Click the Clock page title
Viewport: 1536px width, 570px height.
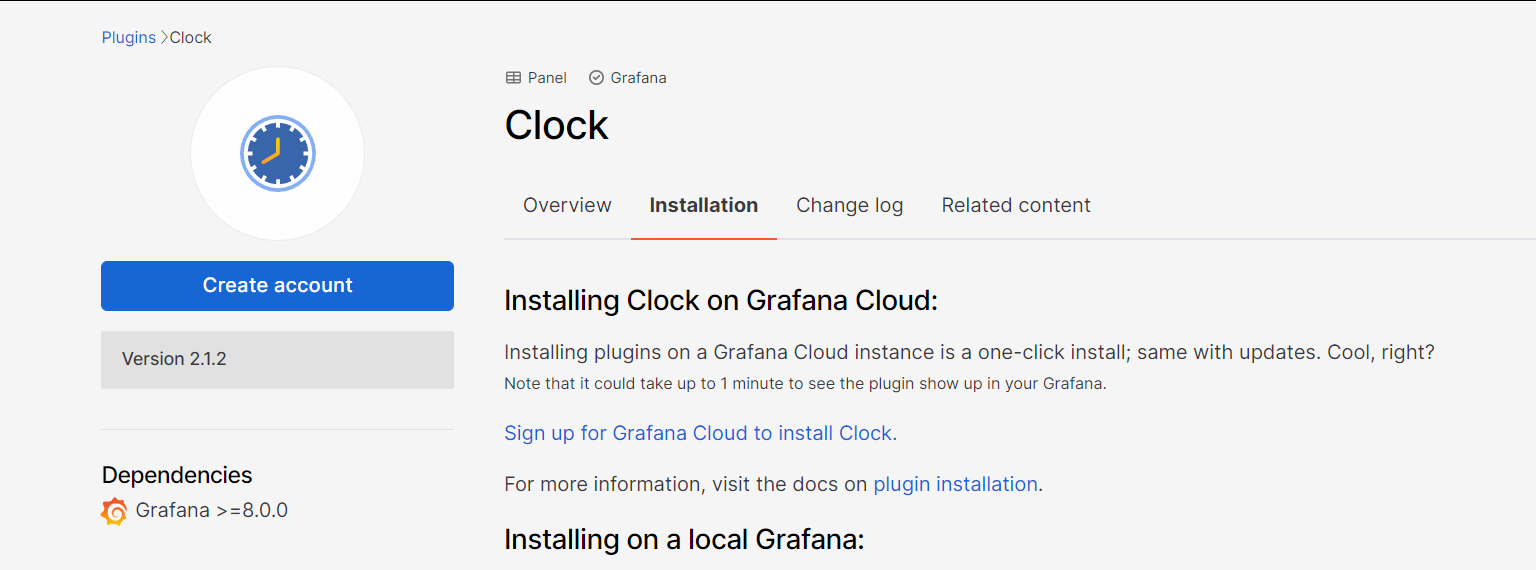click(x=557, y=125)
